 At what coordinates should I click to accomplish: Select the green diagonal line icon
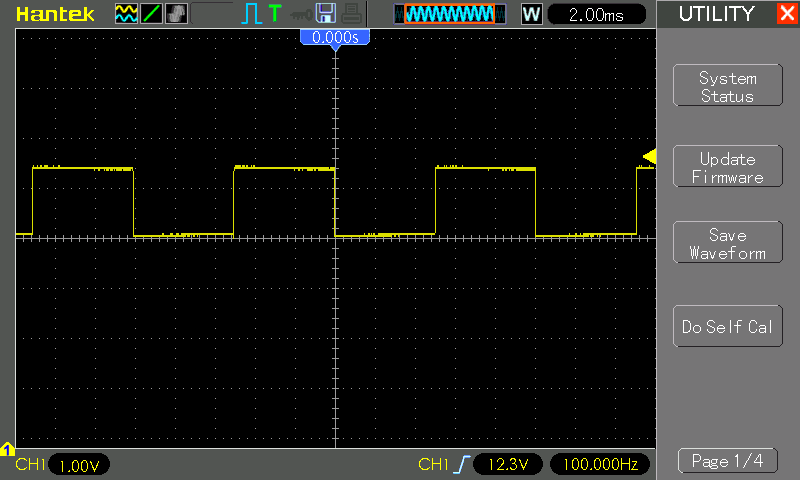pos(151,14)
